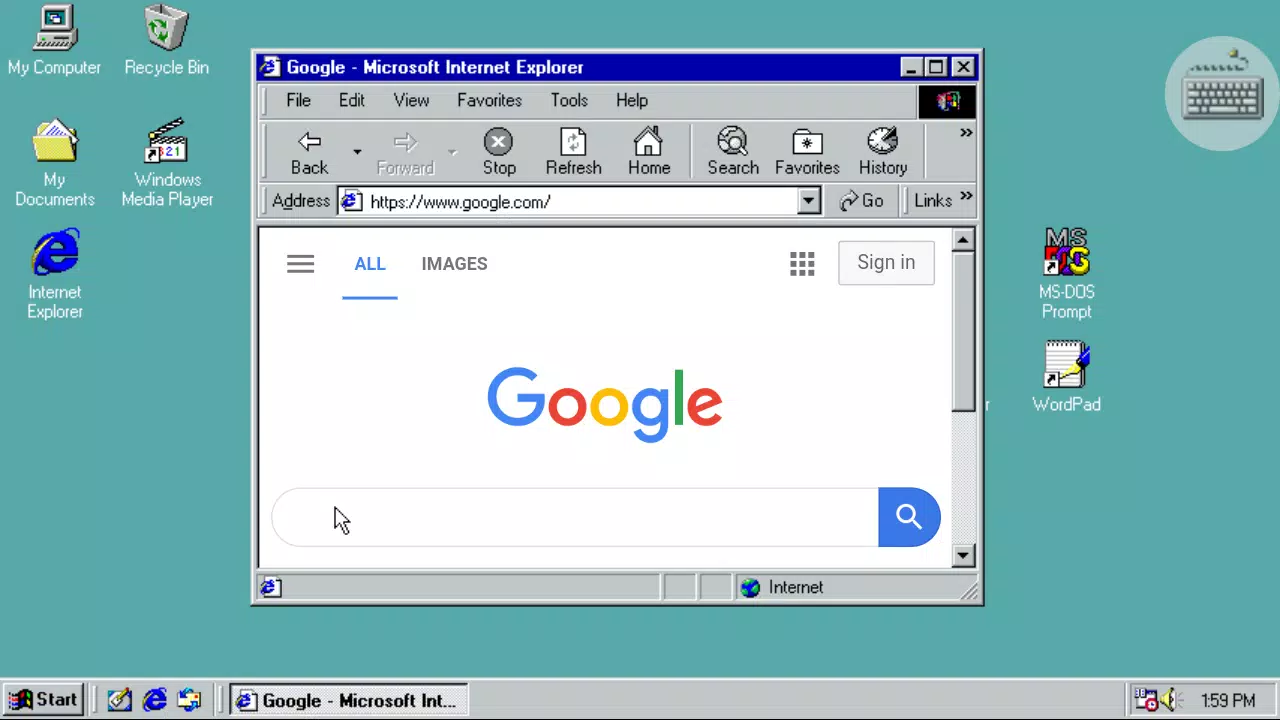
Task: Open the Favorites menu
Action: 489,100
